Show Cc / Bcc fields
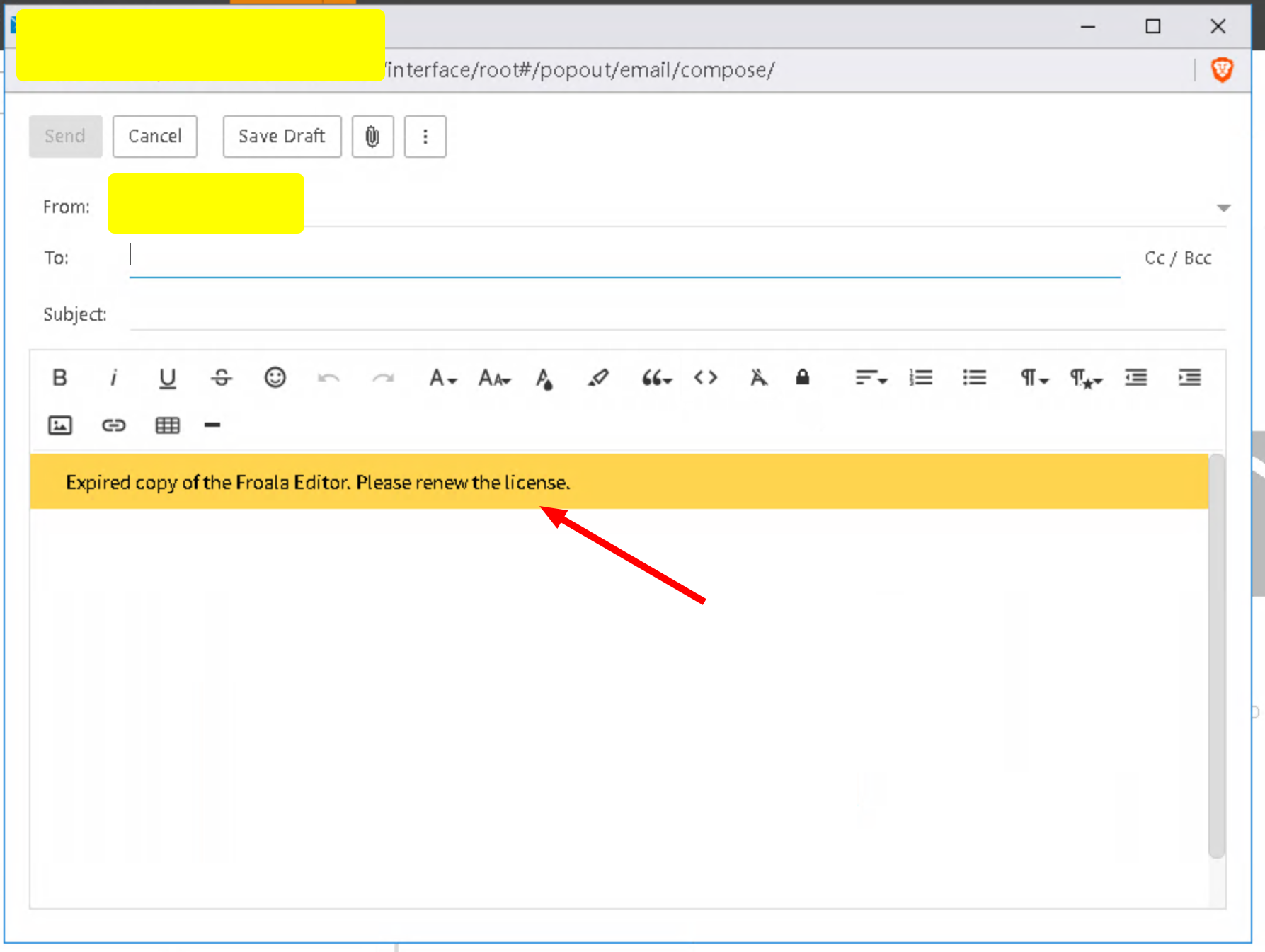 1178,258
